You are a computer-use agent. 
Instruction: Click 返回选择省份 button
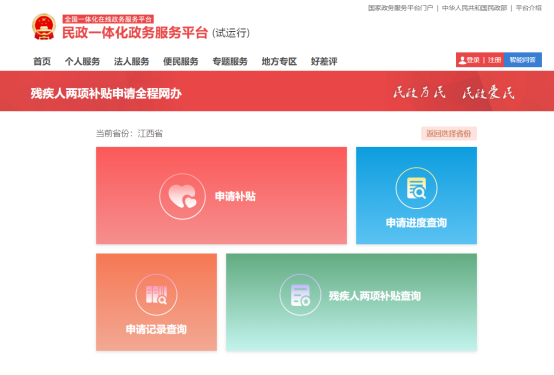(x=449, y=134)
